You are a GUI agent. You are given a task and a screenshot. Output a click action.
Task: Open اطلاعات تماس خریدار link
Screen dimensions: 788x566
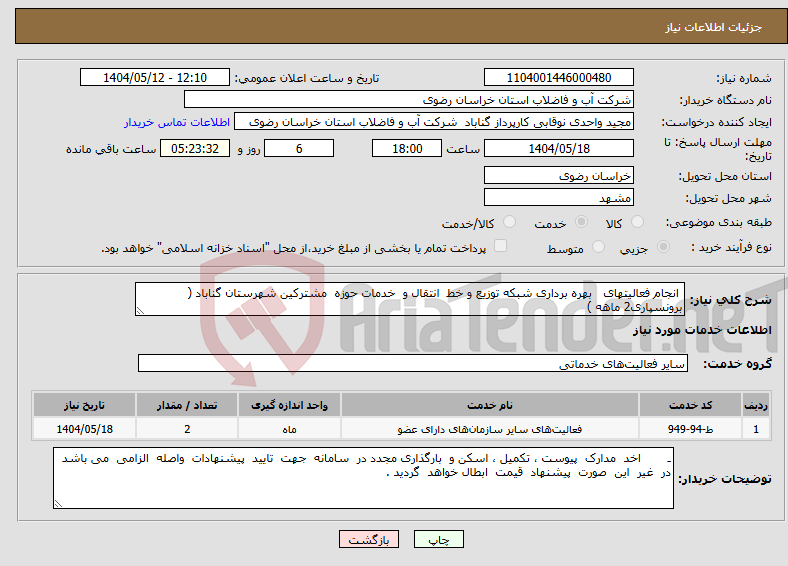[x=177, y=122]
